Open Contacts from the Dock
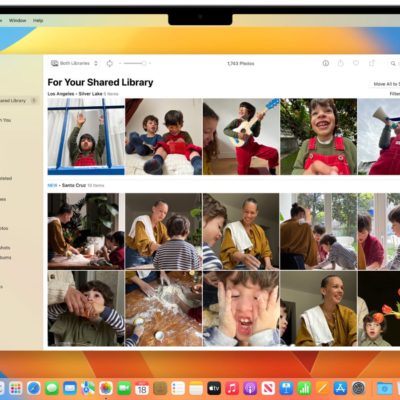Screen dimensions: 400x400 point(160,388)
